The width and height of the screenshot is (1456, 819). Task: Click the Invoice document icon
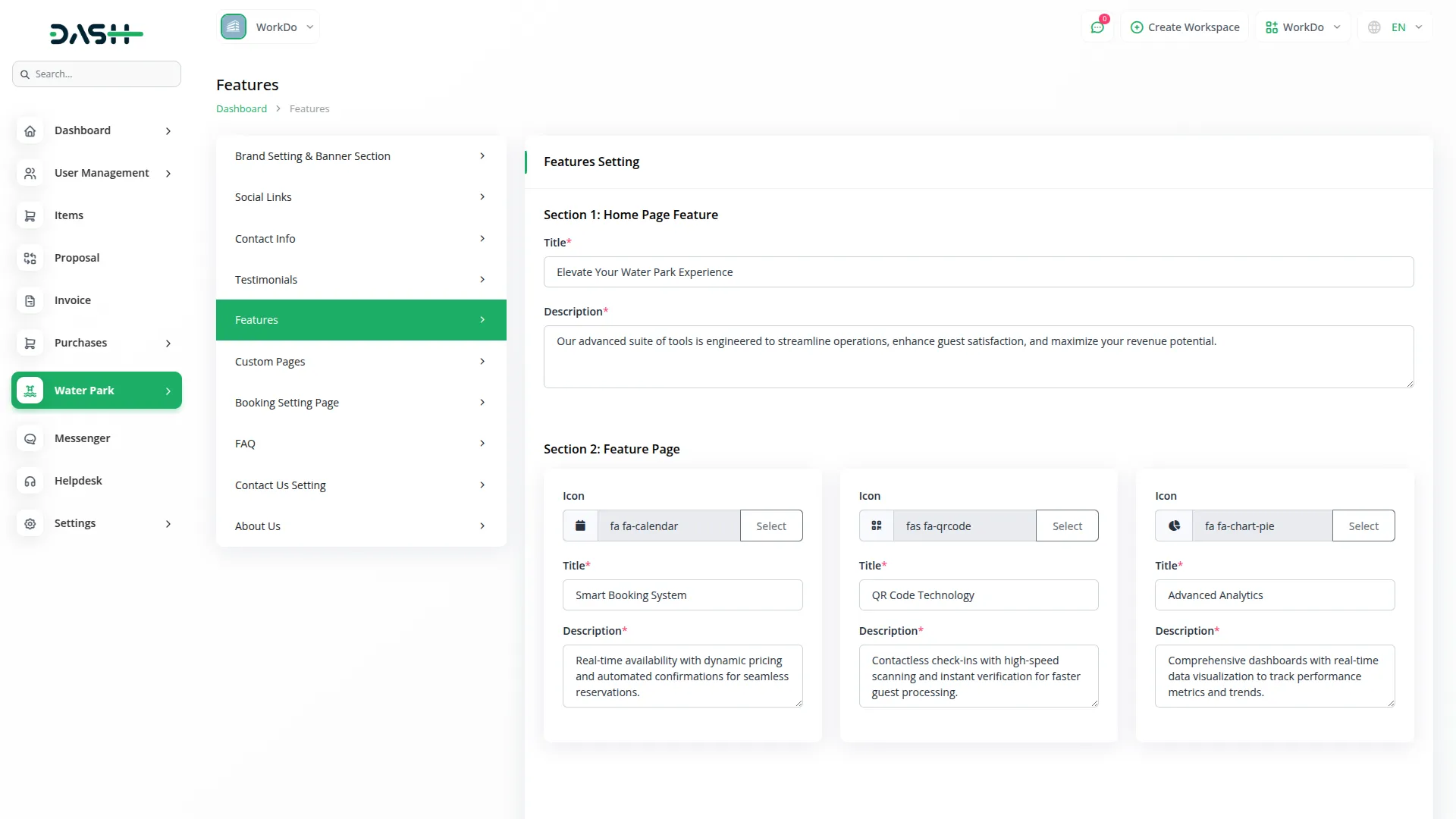point(30,301)
